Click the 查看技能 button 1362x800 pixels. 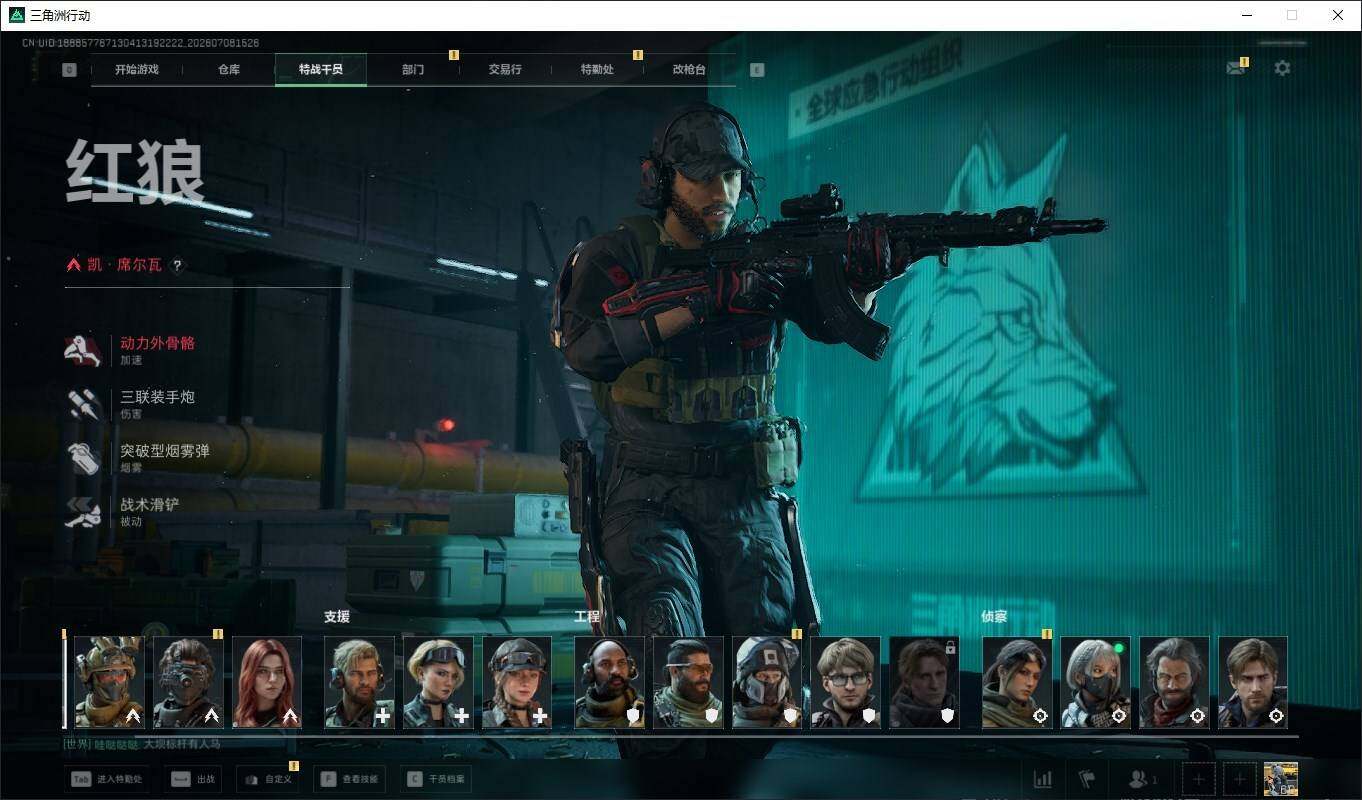350,779
